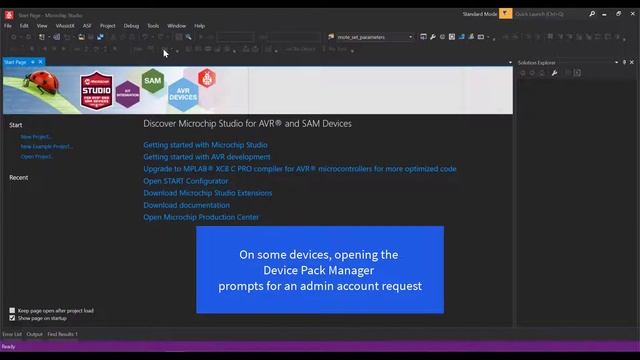Viewport: 640px width, 360px height.
Task: Expand the New Project icon's dropdown arrow
Action: click(x=49, y=37)
